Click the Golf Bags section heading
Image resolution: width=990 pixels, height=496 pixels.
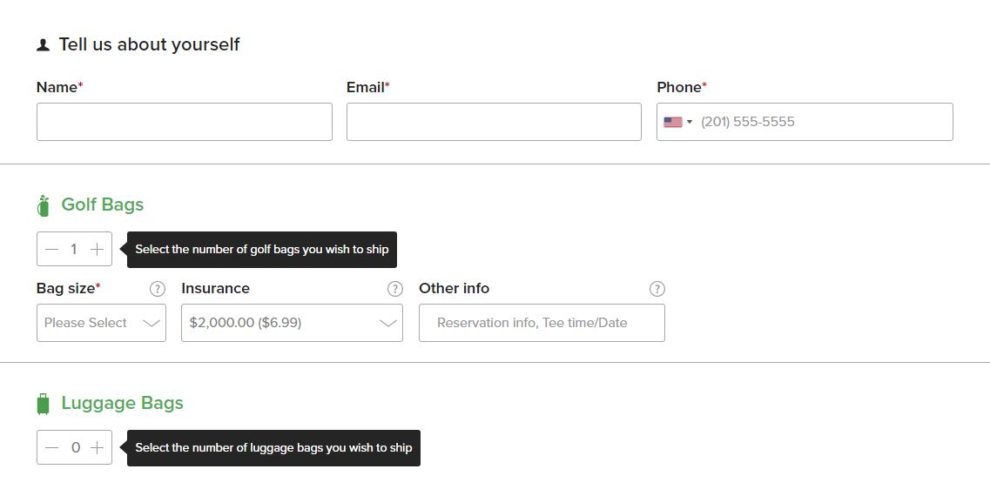coord(102,205)
